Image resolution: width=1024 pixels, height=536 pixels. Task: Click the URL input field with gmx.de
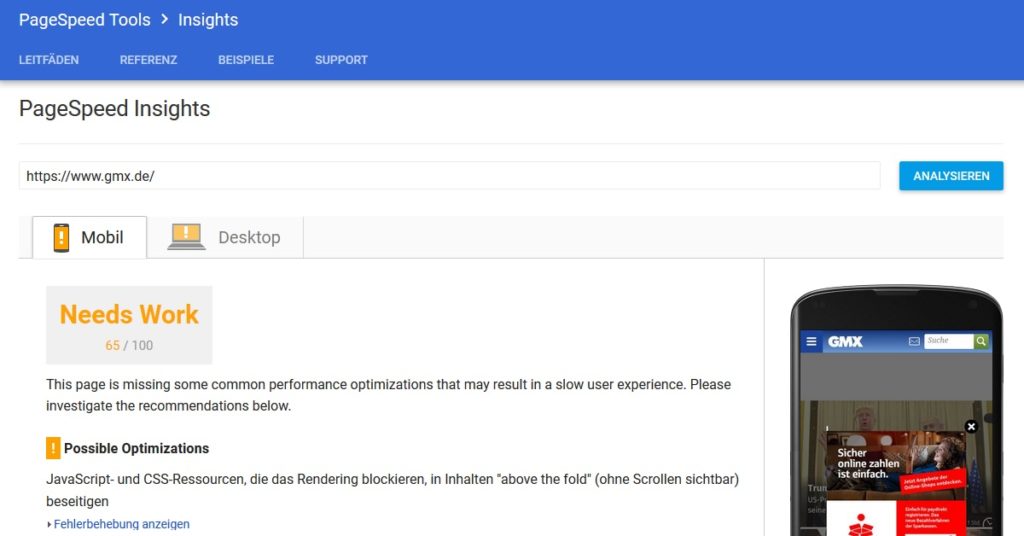pyautogui.click(x=449, y=176)
